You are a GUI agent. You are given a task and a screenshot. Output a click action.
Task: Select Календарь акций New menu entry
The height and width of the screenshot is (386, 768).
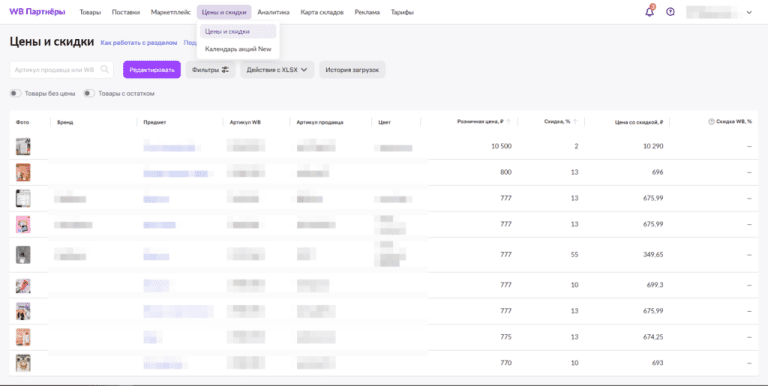(x=238, y=49)
